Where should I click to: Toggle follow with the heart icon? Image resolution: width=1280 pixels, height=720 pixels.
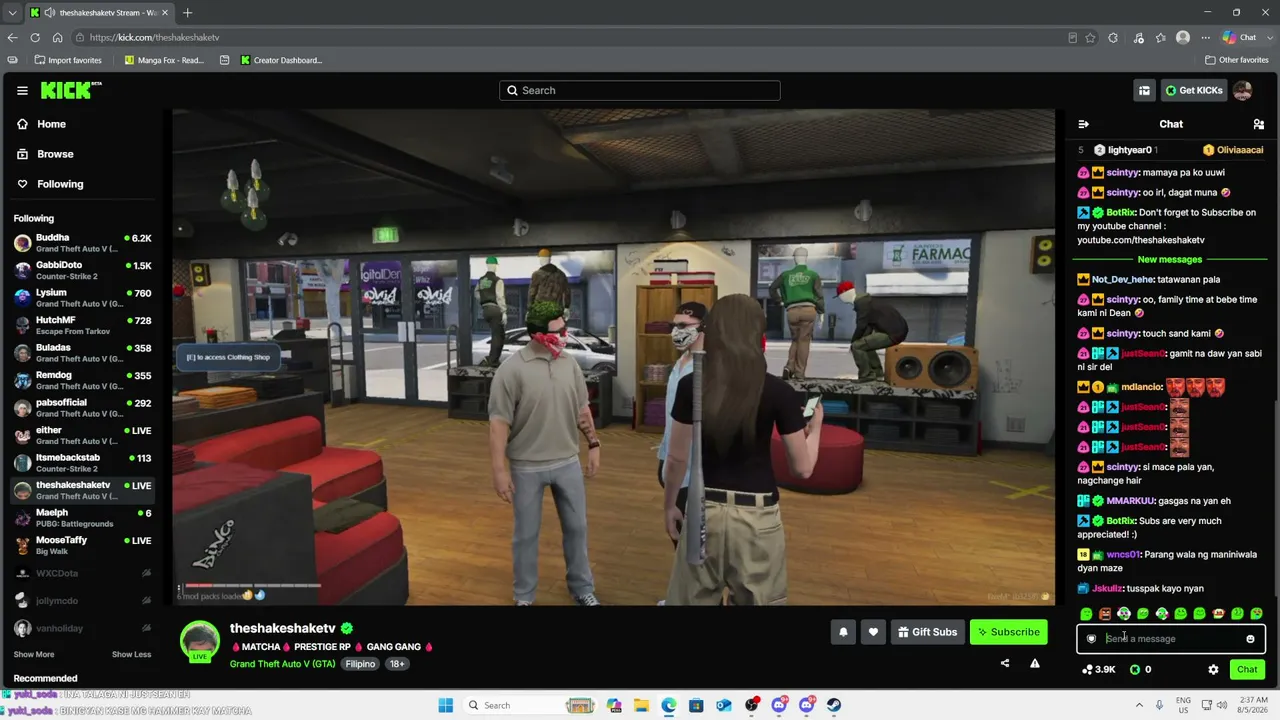tap(873, 632)
